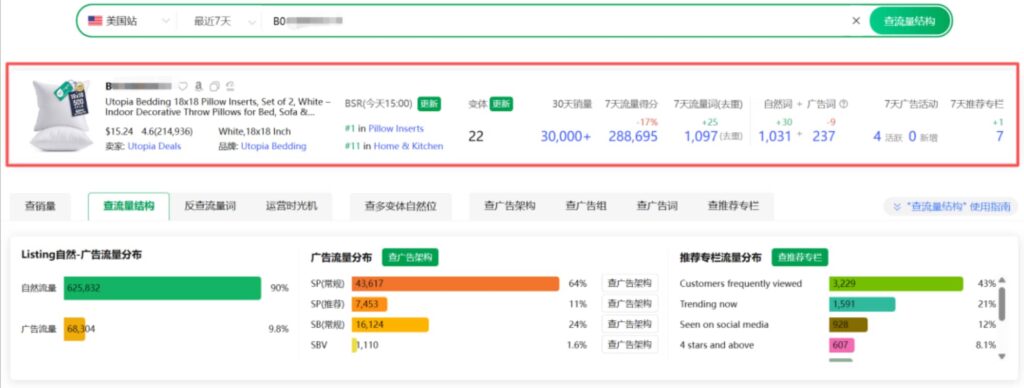Click the help question icon next to 广告词

(843, 104)
